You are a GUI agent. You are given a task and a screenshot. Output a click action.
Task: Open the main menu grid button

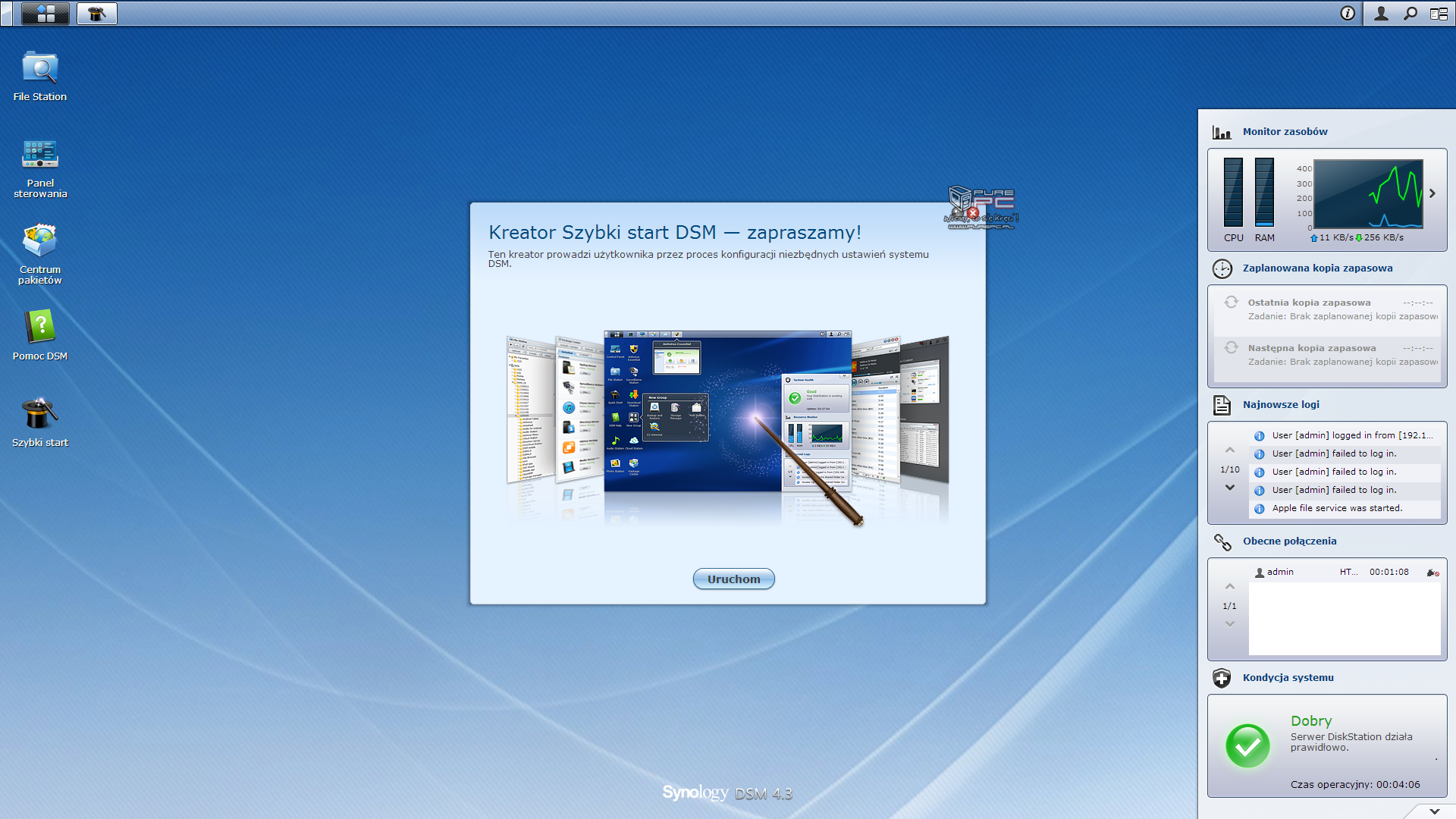[45, 13]
